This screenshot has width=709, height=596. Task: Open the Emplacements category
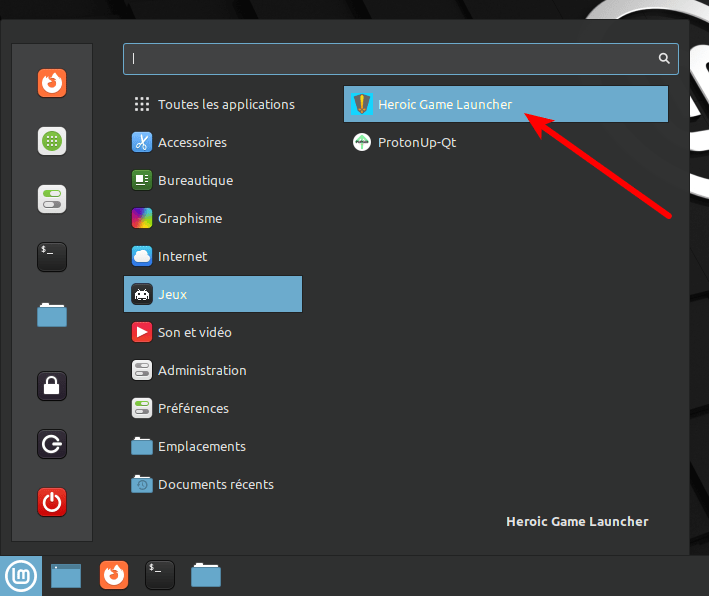(x=213, y=446)
